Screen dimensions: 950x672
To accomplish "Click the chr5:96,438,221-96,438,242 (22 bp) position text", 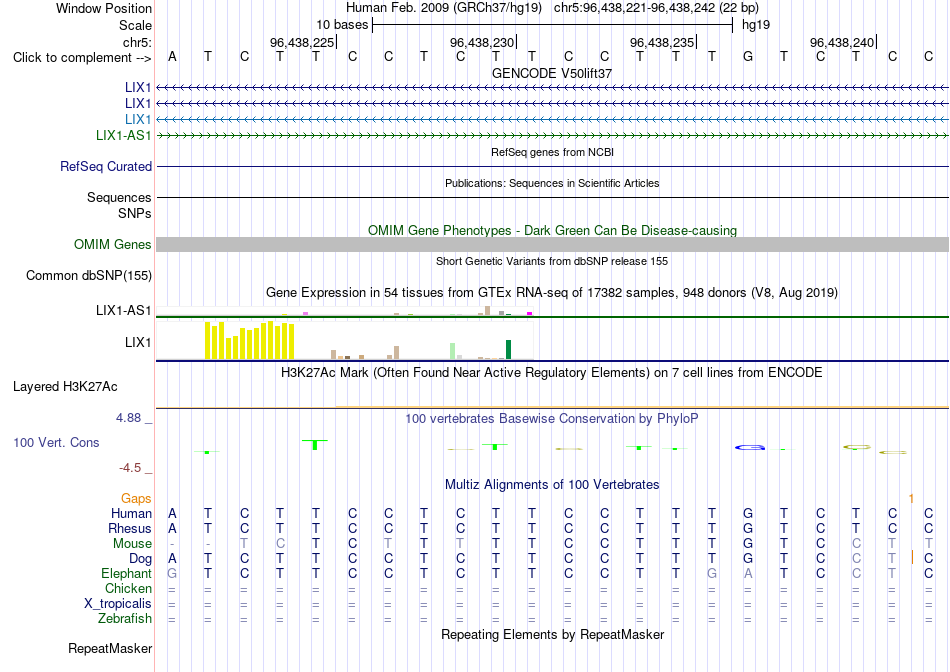I will 656,8.
